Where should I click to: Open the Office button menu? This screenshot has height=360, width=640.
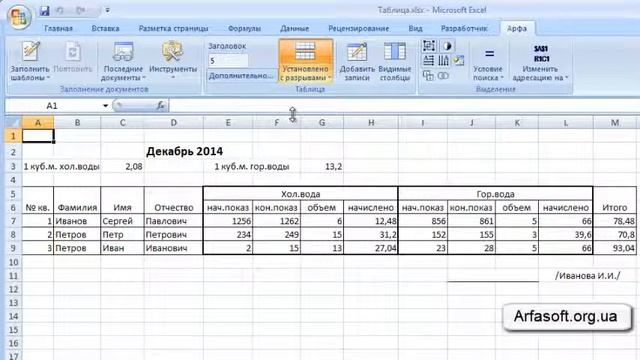[x=18, y=16]
